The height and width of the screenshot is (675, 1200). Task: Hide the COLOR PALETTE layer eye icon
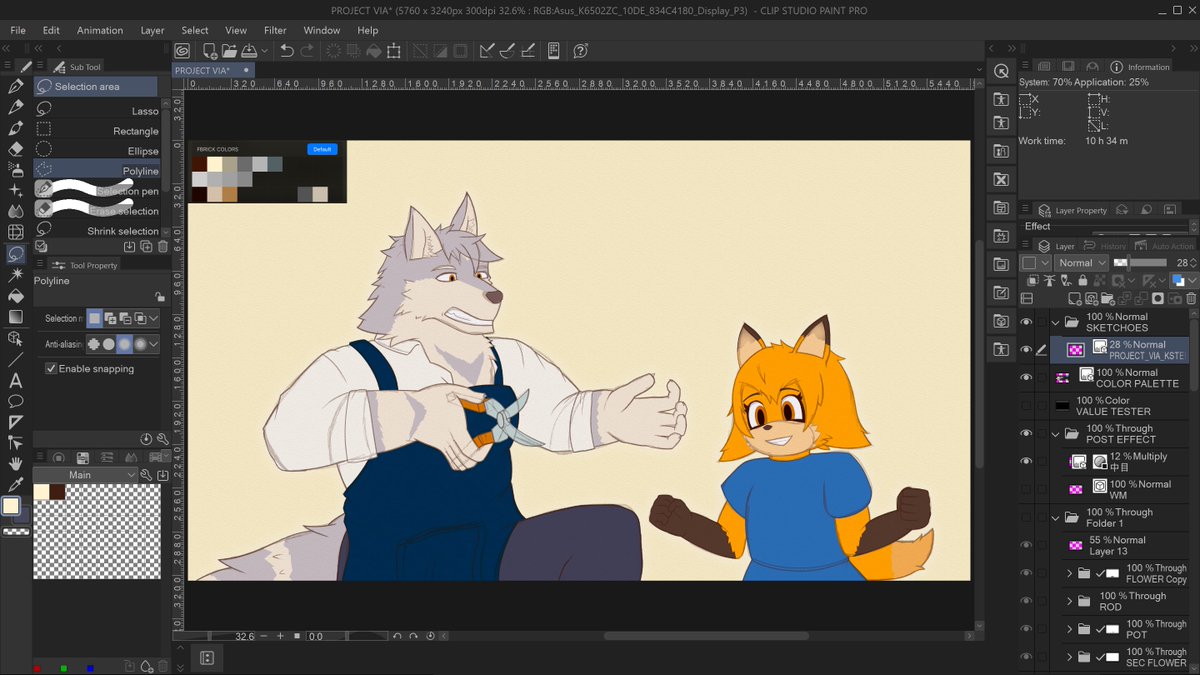pyautogui.click(x=1026, y=378)
